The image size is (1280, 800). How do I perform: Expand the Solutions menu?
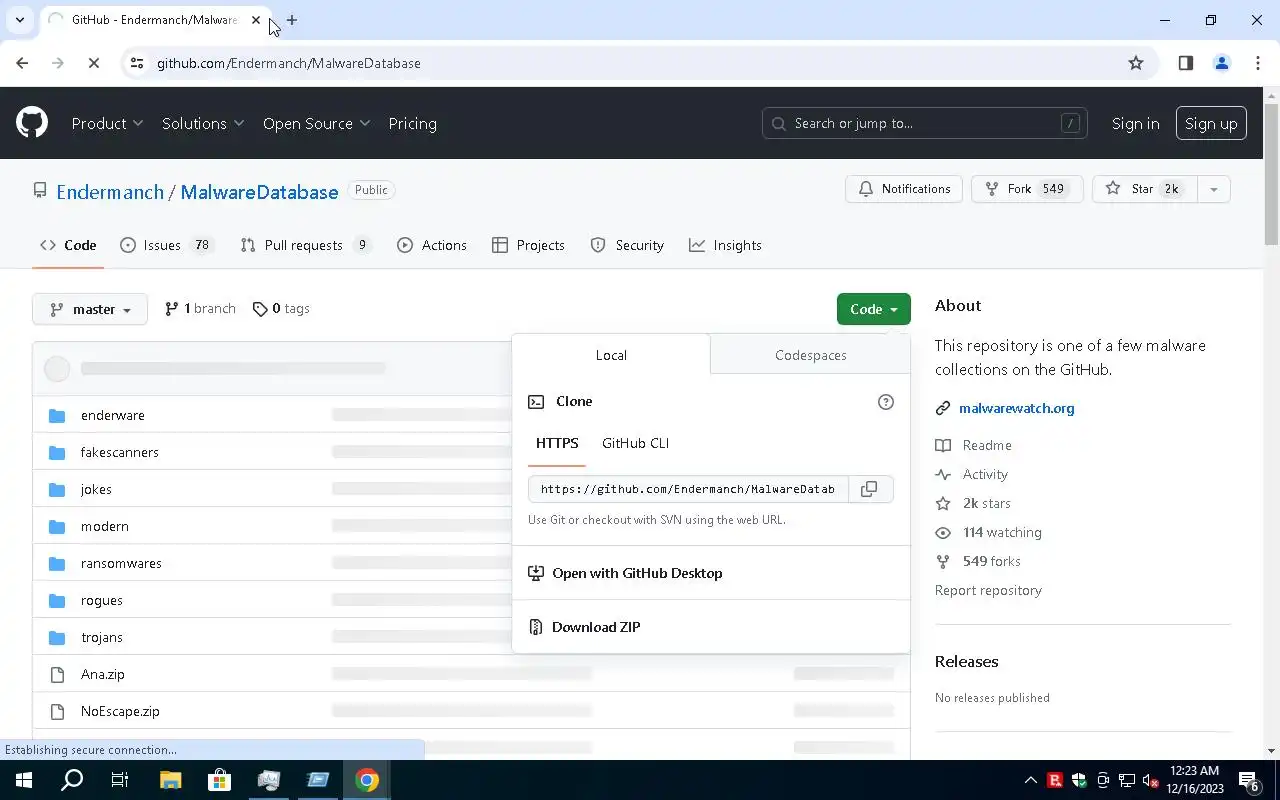pos(203,123)
